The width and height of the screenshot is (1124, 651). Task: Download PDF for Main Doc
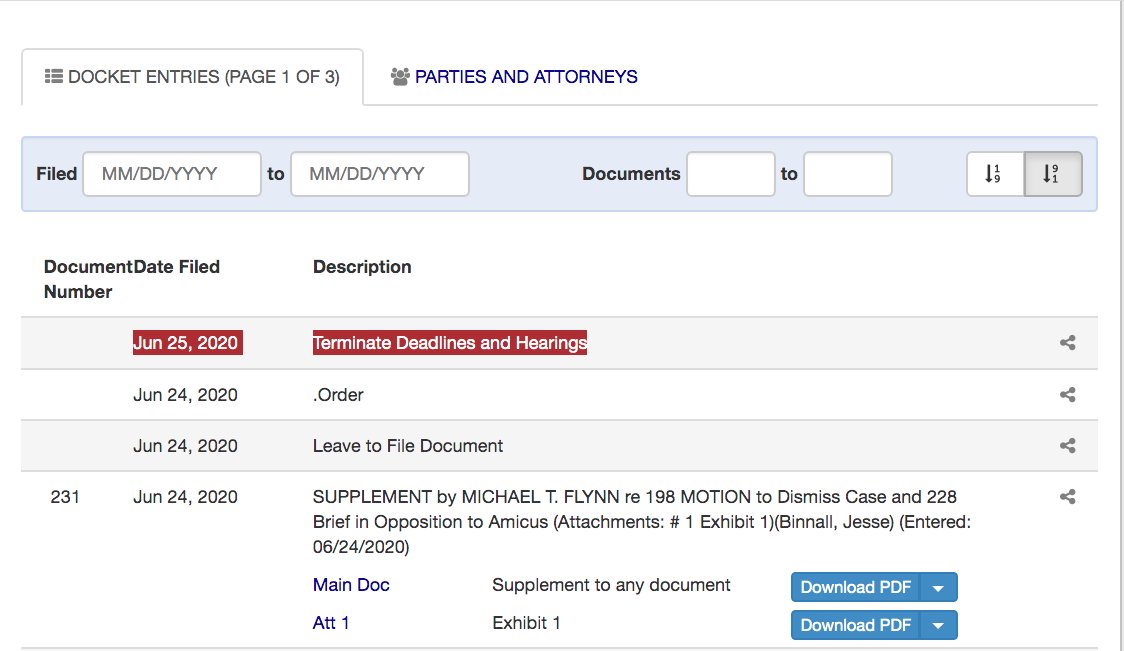click(x=856, y=587)
